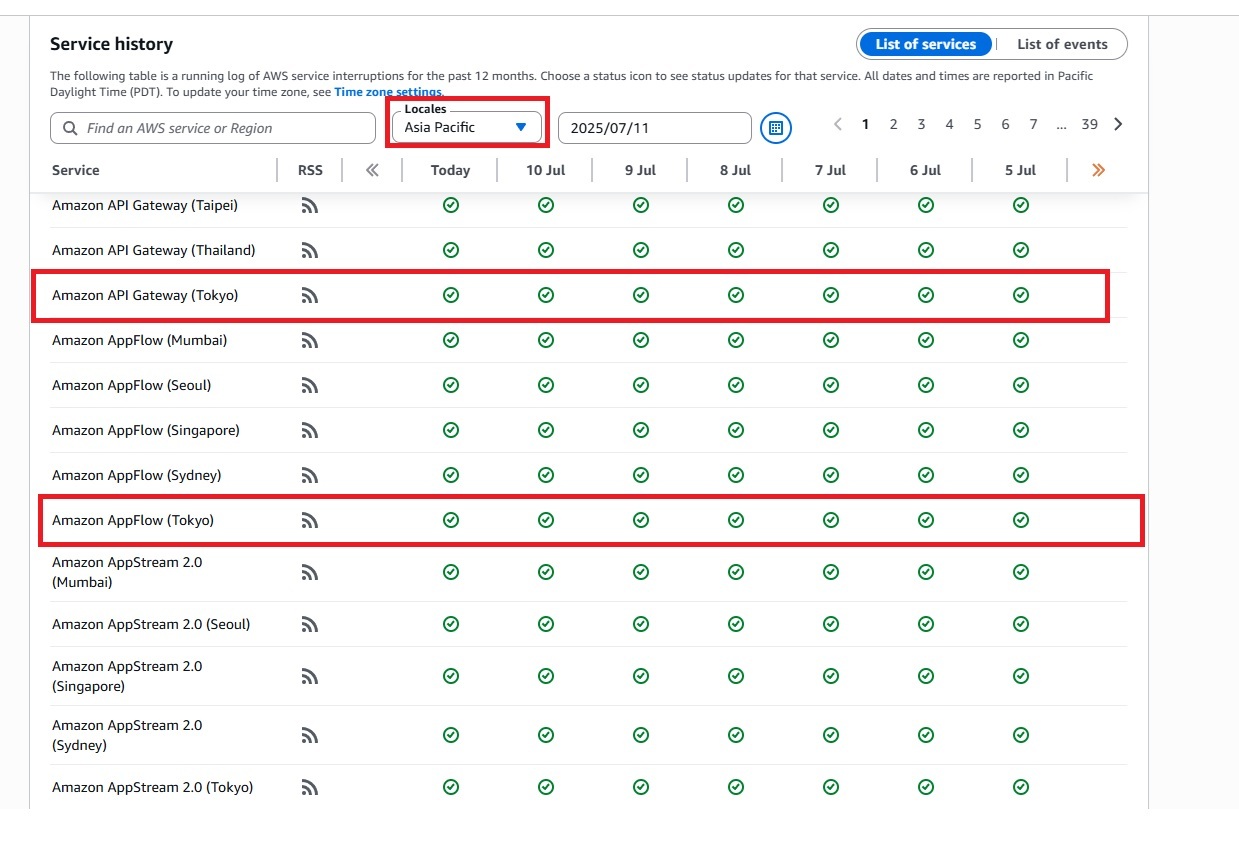
Task: Click 7 Jul status icon for AppFlow (Singapore)
Action: 831,430
